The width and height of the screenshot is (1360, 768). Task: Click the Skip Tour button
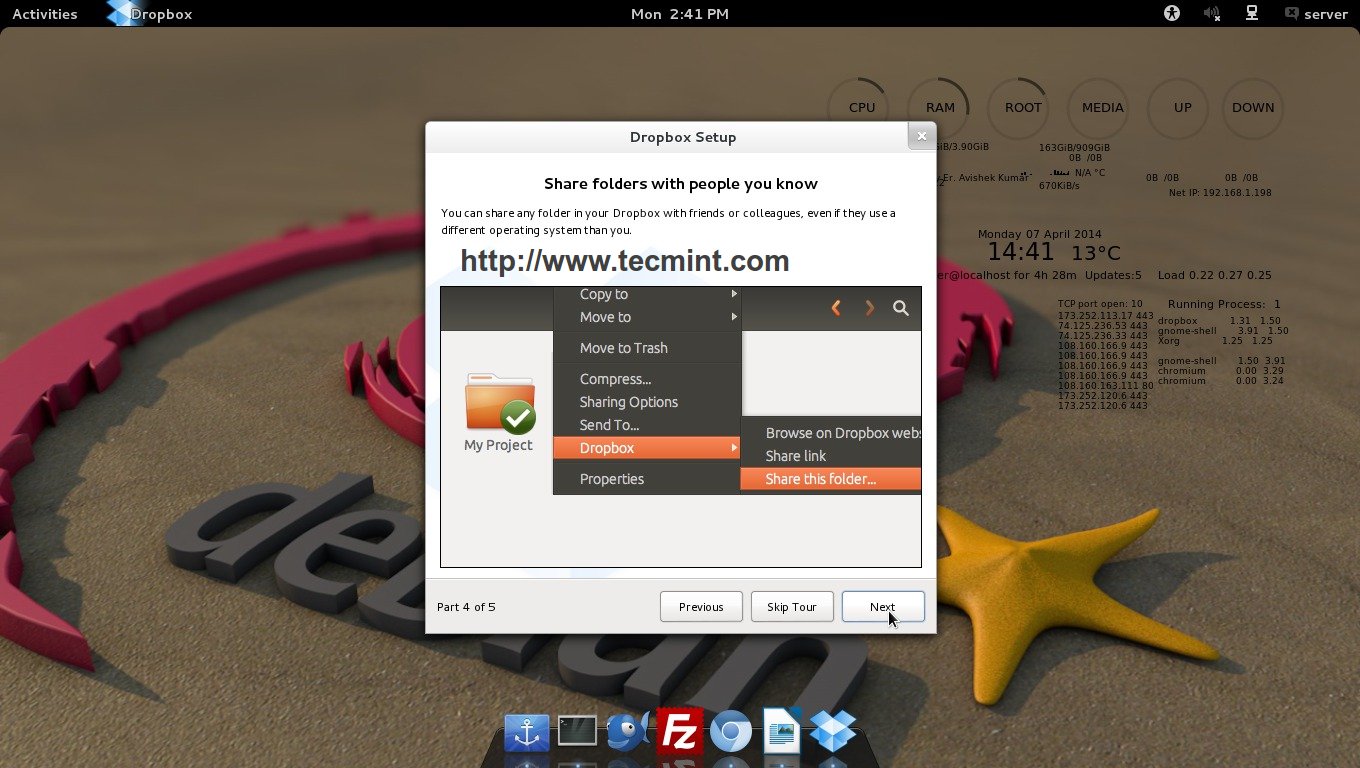(x=792, y=607)
